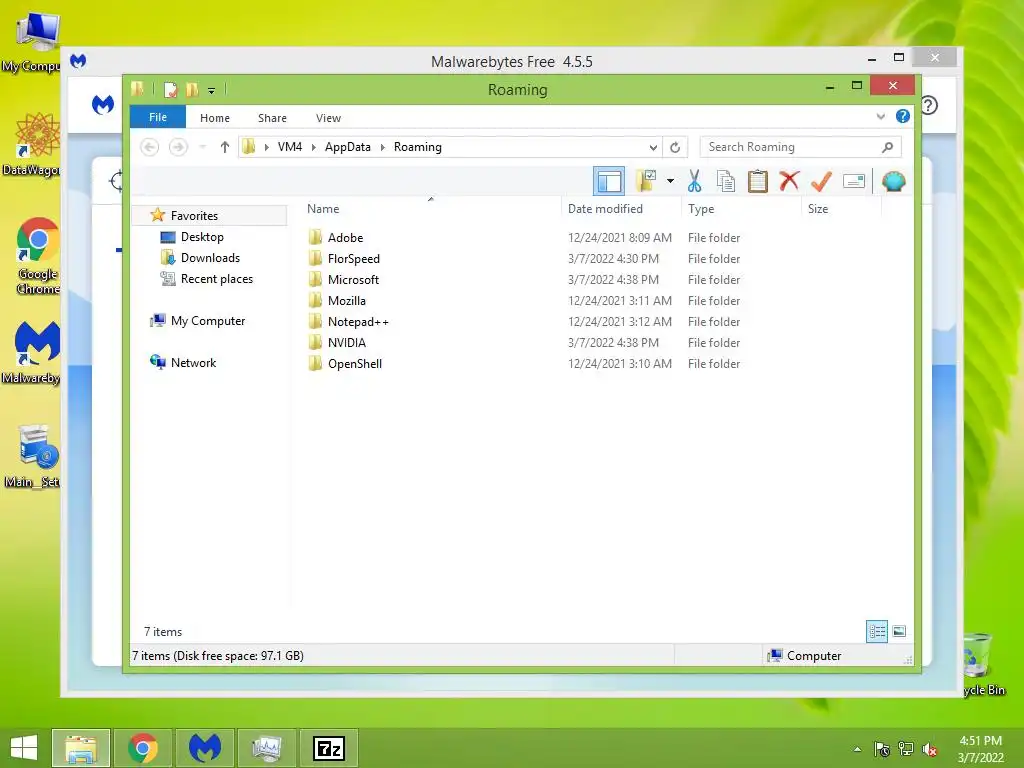This screenshot has height=768, width=1024.
Task: Open the Explorer Help question mark
Action: (x=903, y=116)
